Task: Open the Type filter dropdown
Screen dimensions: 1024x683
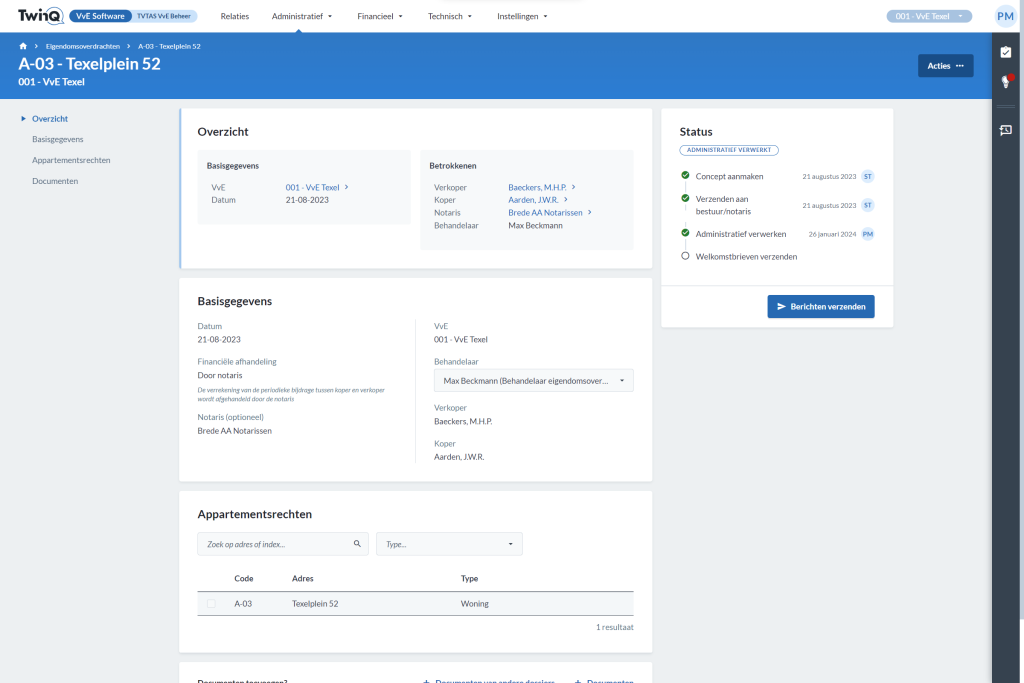Action: pyautogui.click(x=449, y=544)
